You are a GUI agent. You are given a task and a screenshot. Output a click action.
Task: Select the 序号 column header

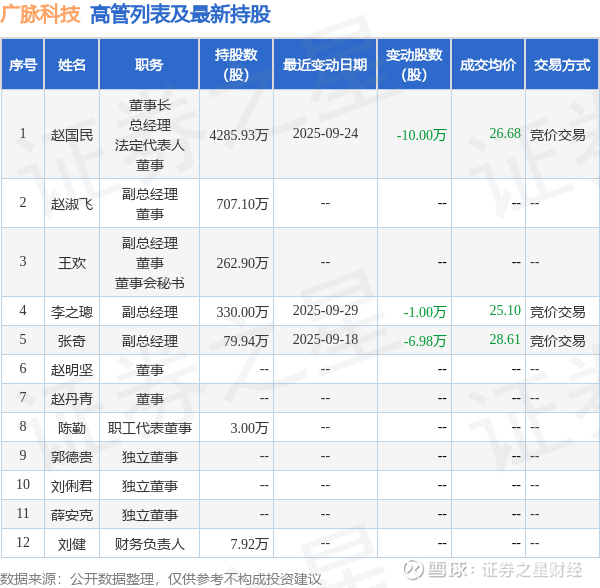point(23,65)
